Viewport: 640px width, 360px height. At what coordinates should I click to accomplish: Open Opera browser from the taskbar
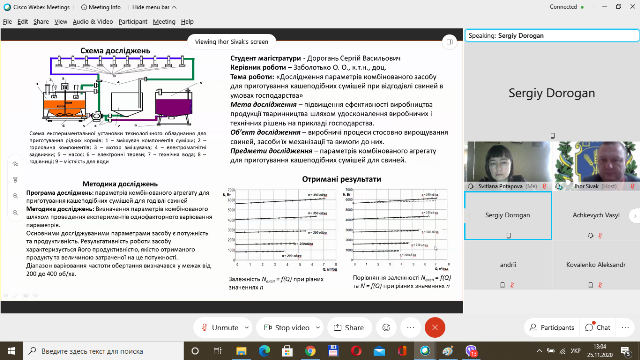tap(356, 351)
